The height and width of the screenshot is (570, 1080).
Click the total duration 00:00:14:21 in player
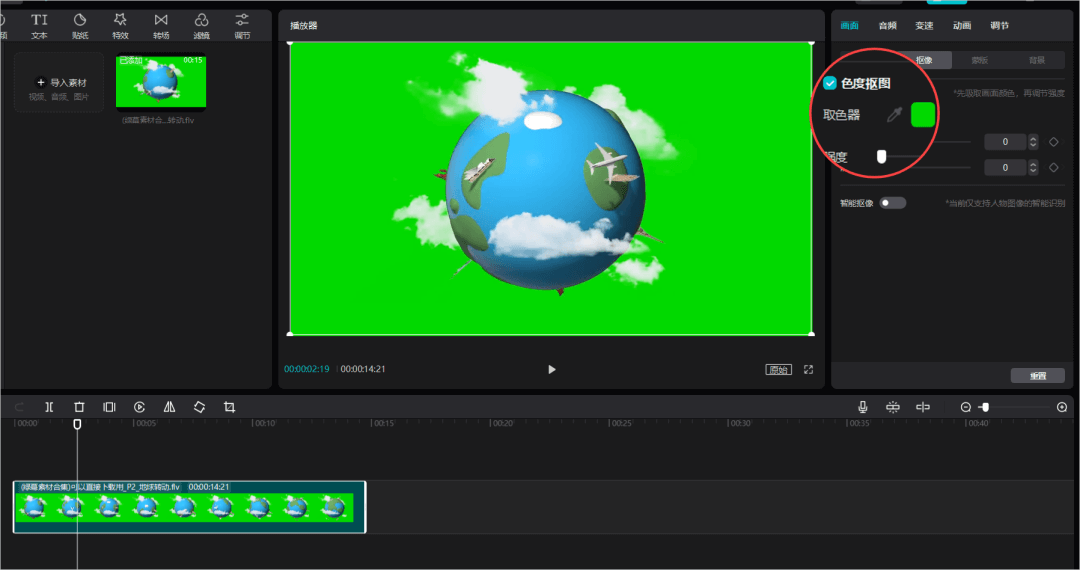363,369
